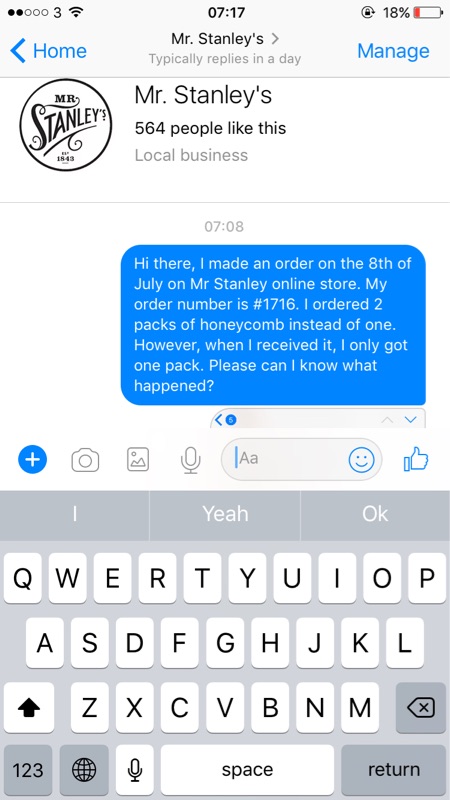Viewport: 450px width, 800px height.
Task: Tap the backspace delete key
Action: point(421,708)
